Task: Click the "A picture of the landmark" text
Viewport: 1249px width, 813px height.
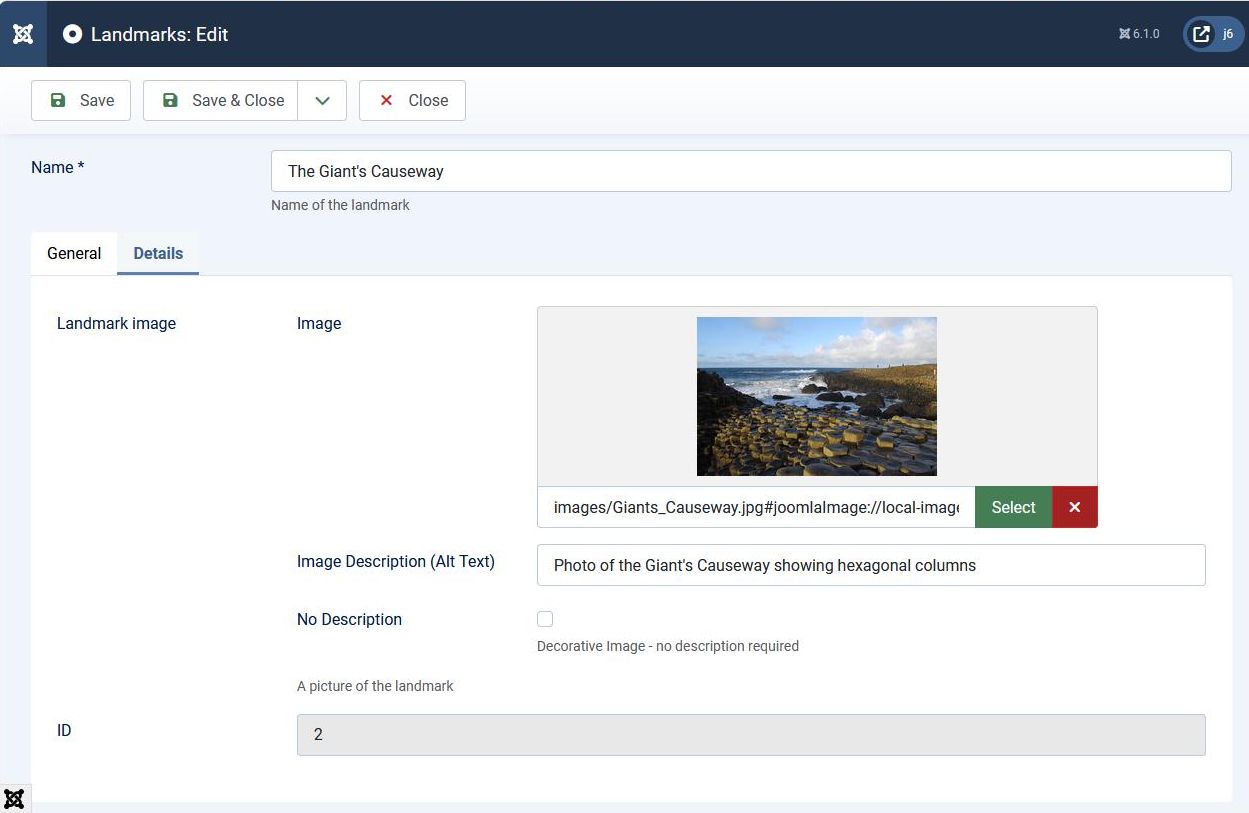Action: pos(375,686)
